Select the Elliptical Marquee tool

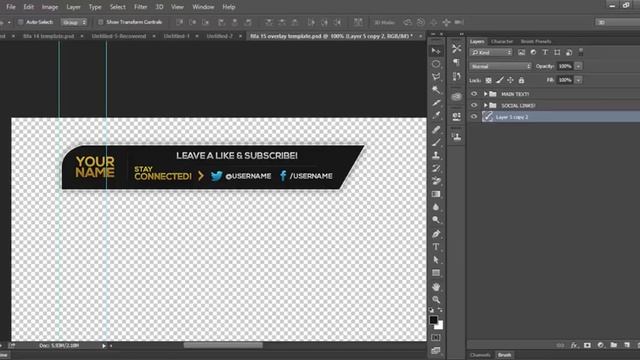436,64
